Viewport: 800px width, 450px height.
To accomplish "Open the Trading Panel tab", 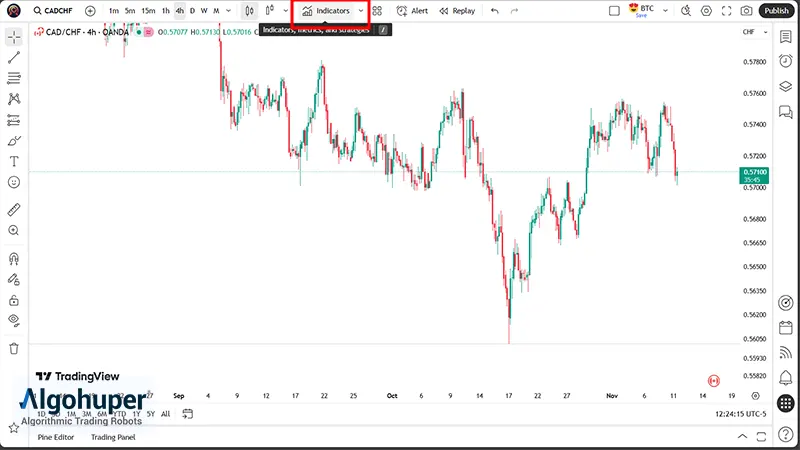I will point(113,437).
